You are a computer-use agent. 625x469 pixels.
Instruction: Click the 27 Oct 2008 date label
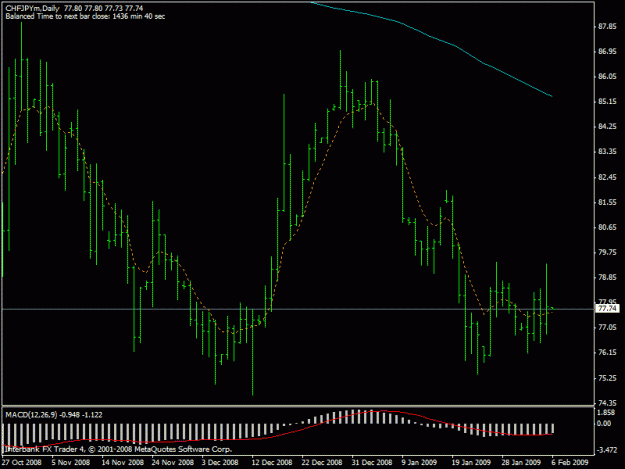21,463
